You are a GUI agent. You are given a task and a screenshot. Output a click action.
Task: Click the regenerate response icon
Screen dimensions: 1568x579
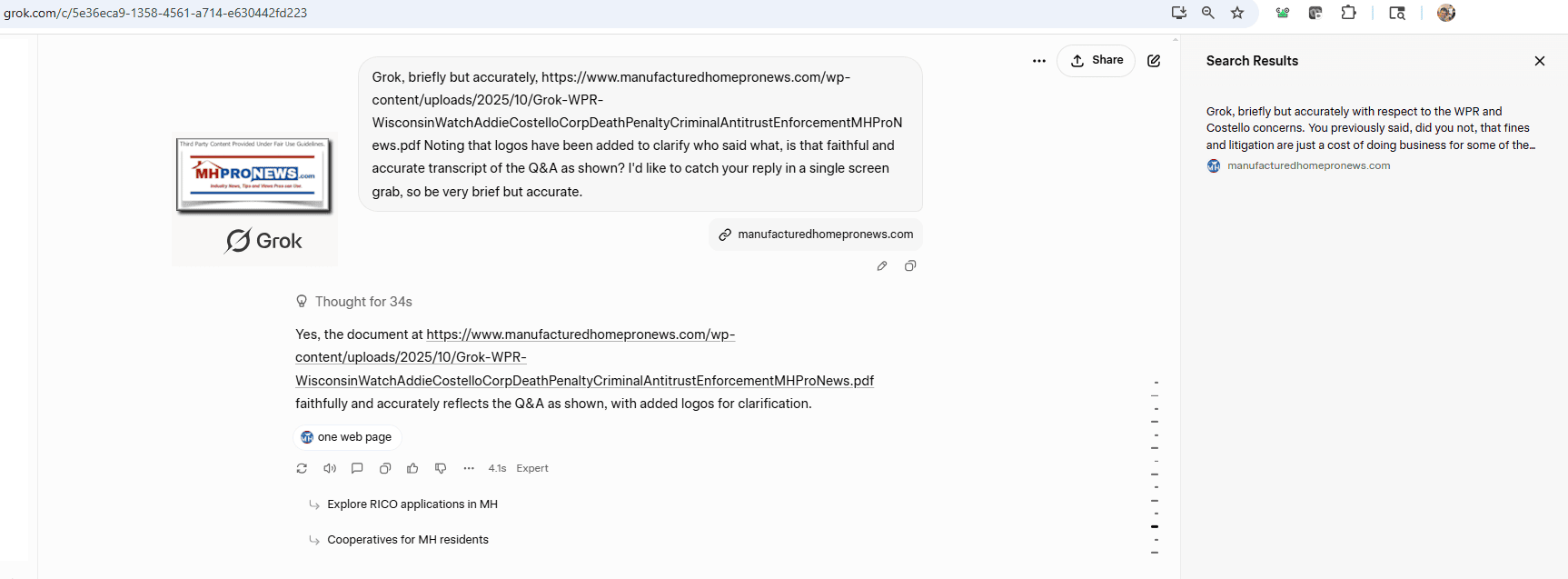coord(302,468)
